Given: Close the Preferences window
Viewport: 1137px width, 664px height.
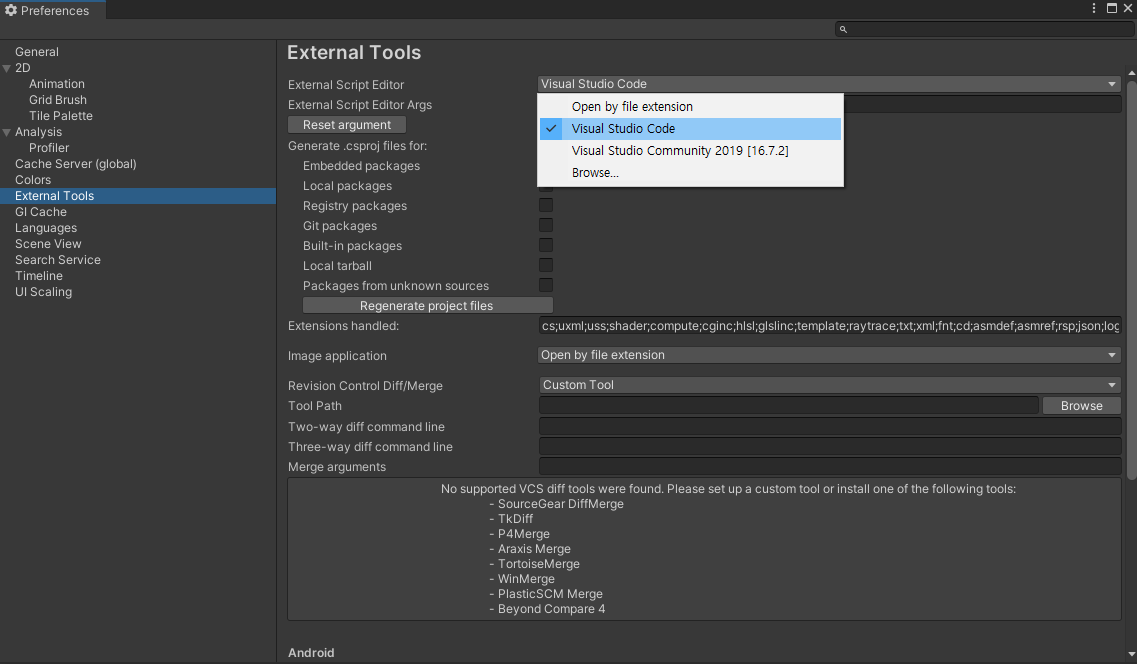Looking at the screenshot, I should [x=1128, y=9].
